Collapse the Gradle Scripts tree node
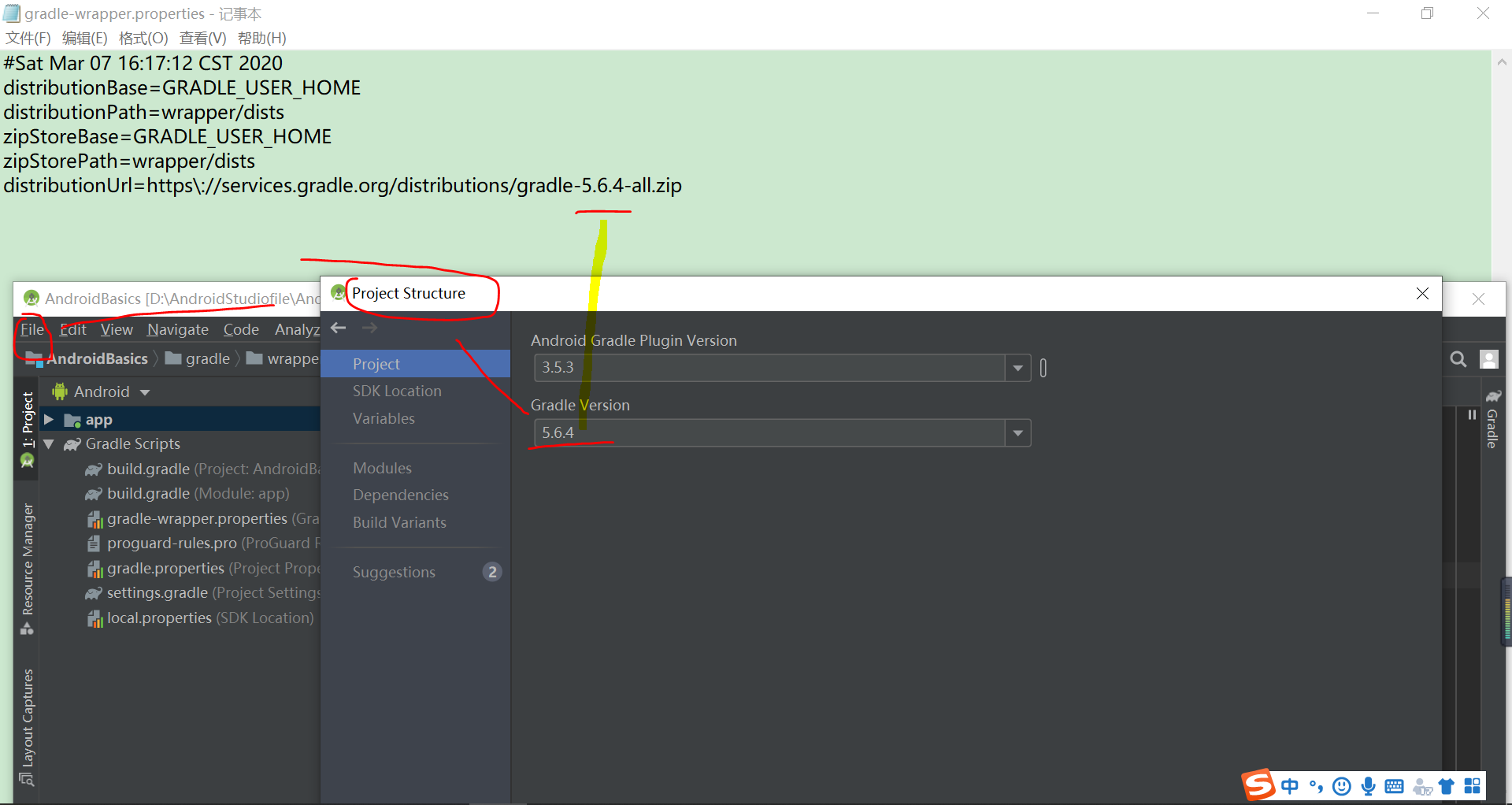Screen dimensions: 1512x805 [x=49, y=444]
